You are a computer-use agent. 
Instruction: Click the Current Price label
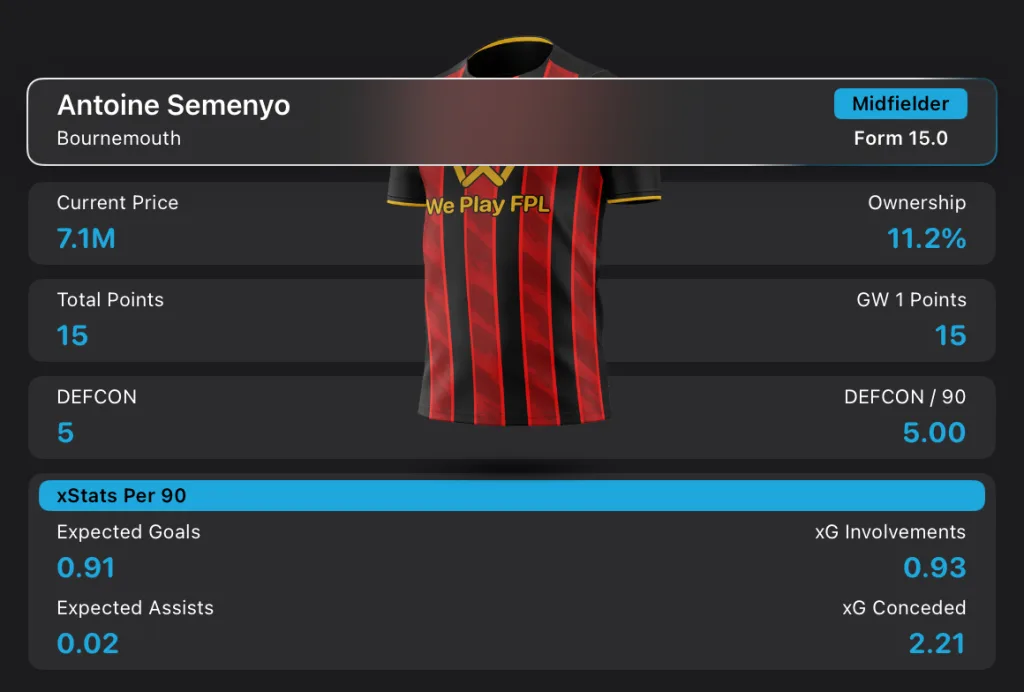[x=118, y=202]
